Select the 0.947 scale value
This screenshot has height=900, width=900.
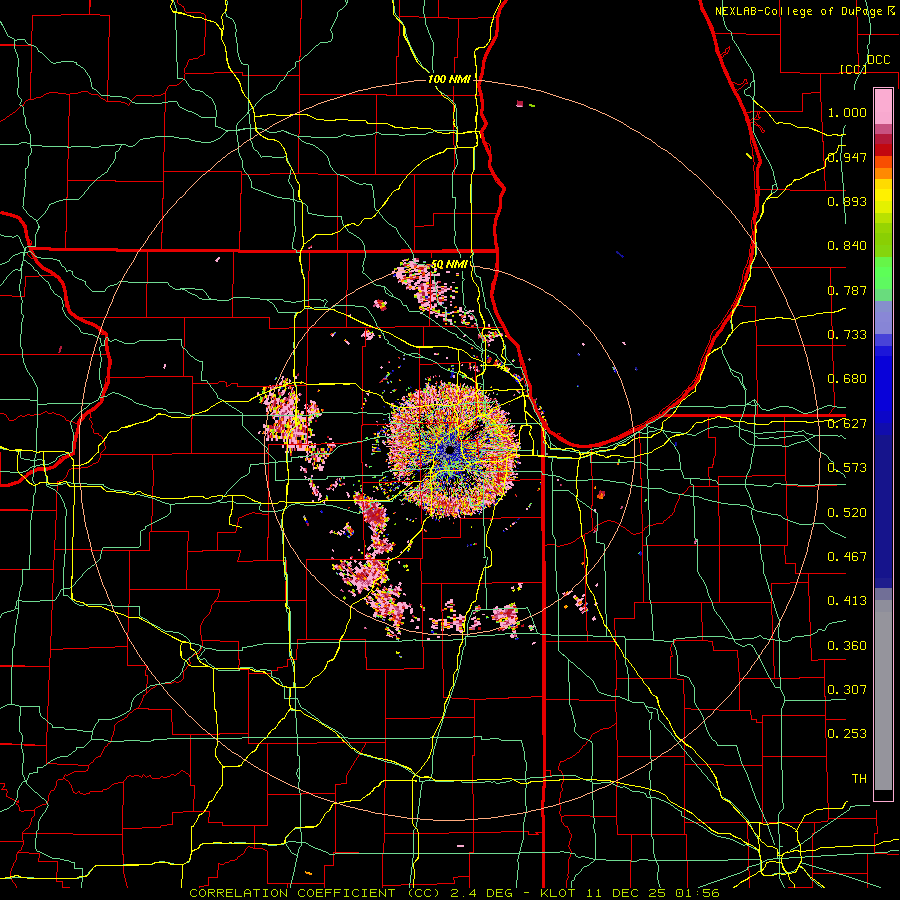(847, 157)
